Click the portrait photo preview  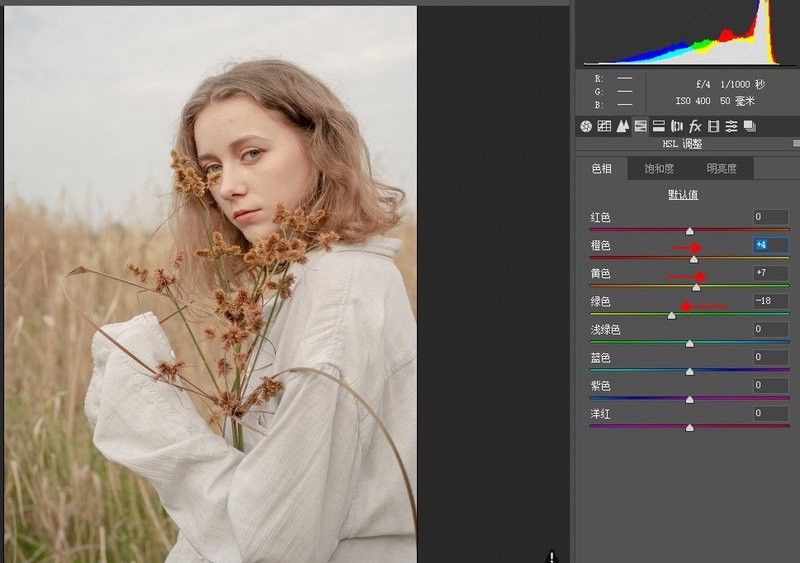click(x=210, y=284)
